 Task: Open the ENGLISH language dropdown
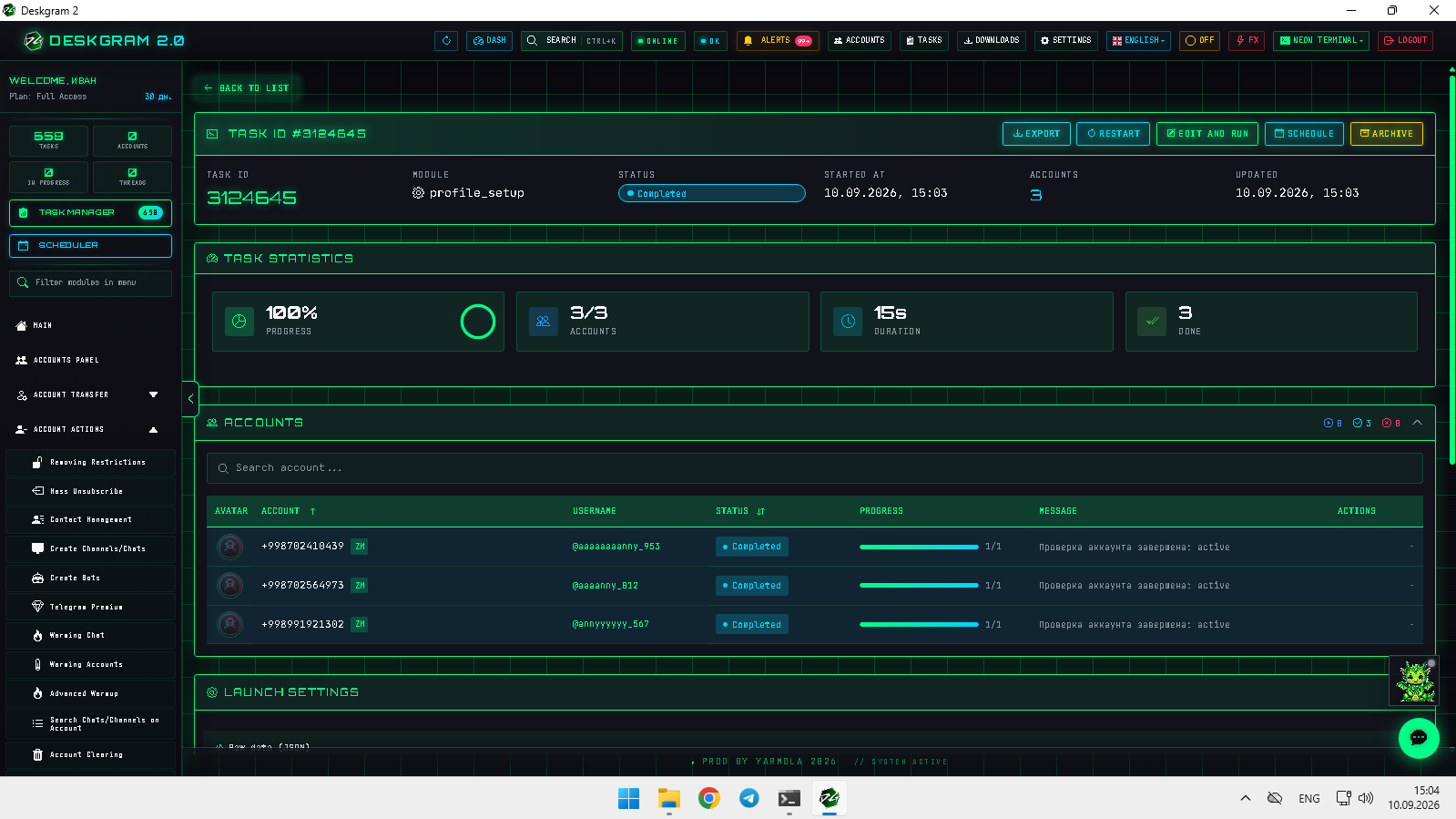click(x=1138, y=41)
